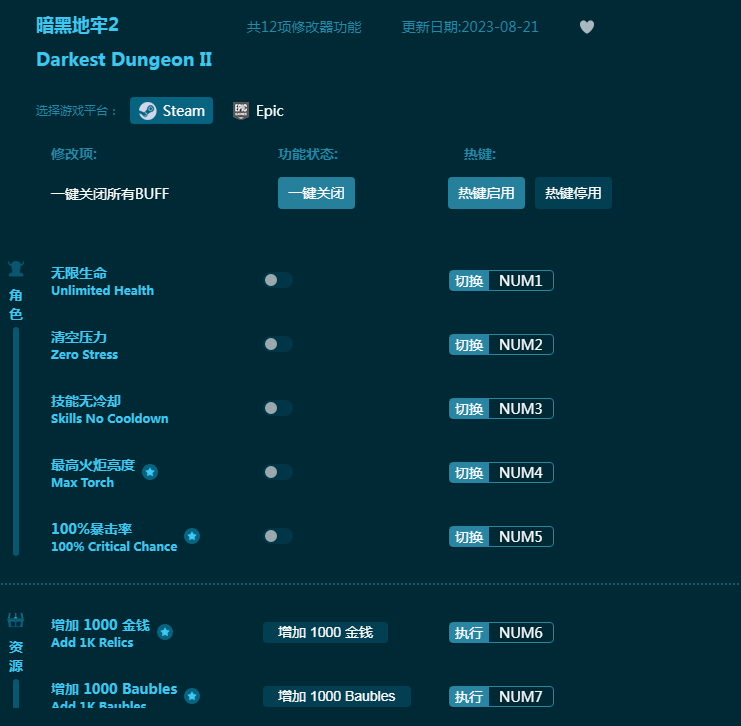Edit the NUM5 hotkey field

point(521,536)
